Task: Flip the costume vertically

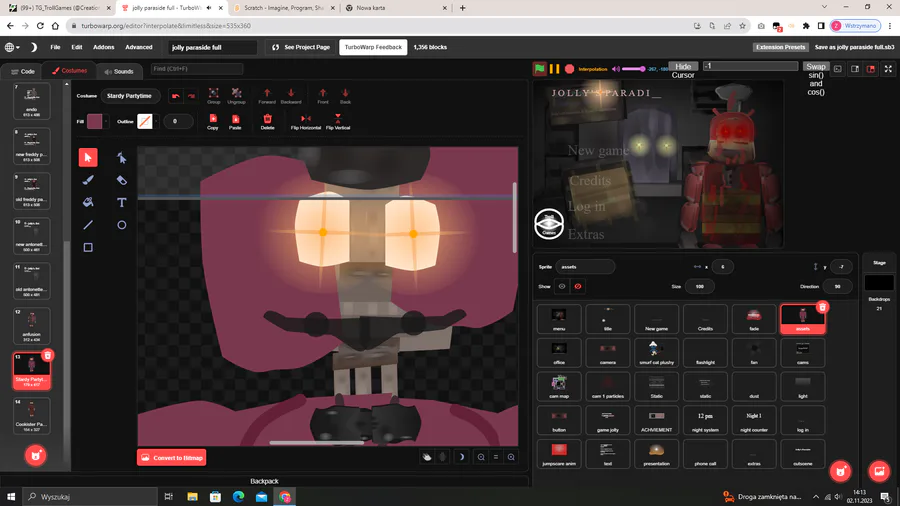Action: [338, 122]
